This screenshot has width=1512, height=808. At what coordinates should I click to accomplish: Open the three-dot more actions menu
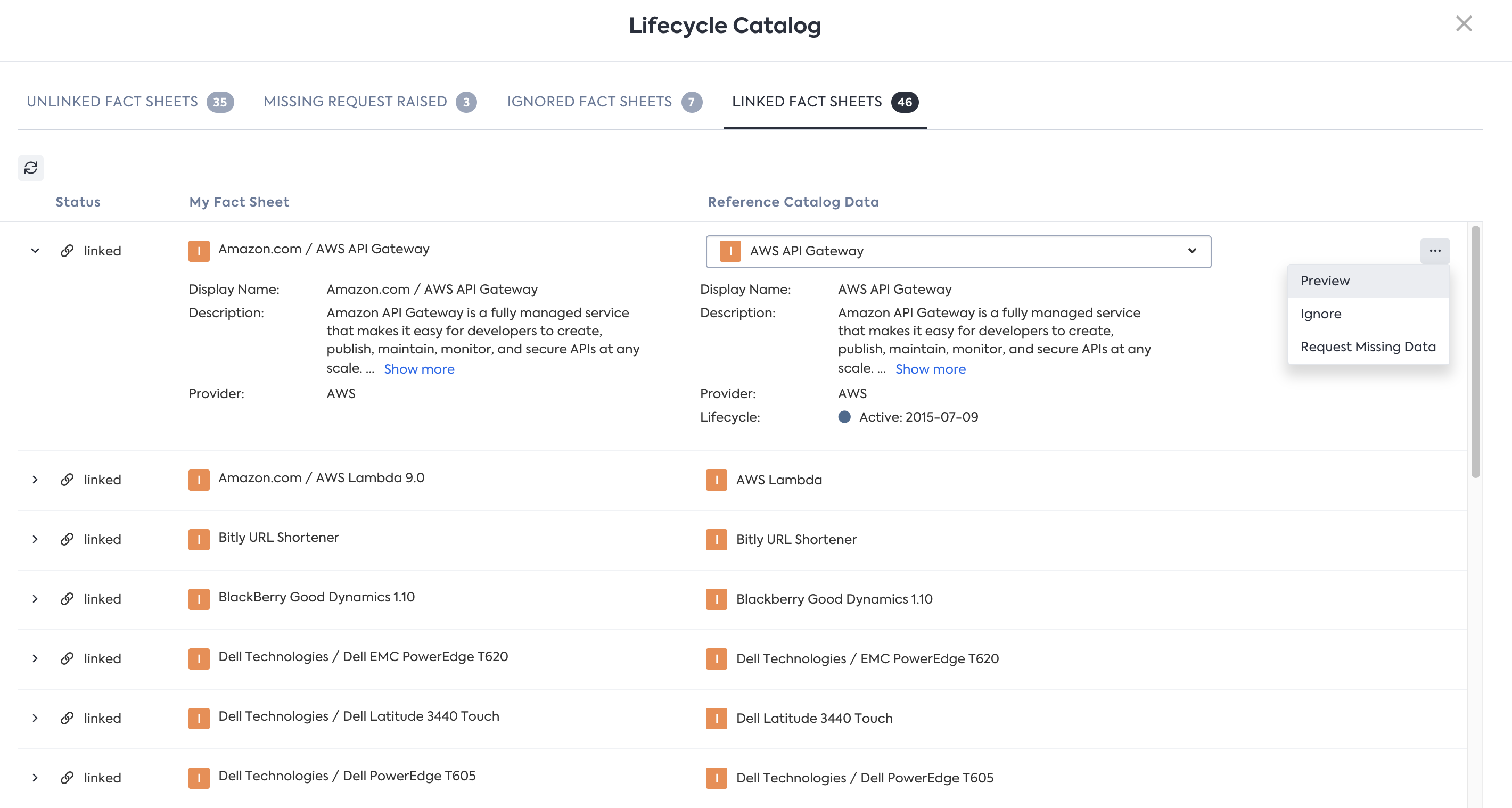pyautogui.click(x=1434, y=251)
